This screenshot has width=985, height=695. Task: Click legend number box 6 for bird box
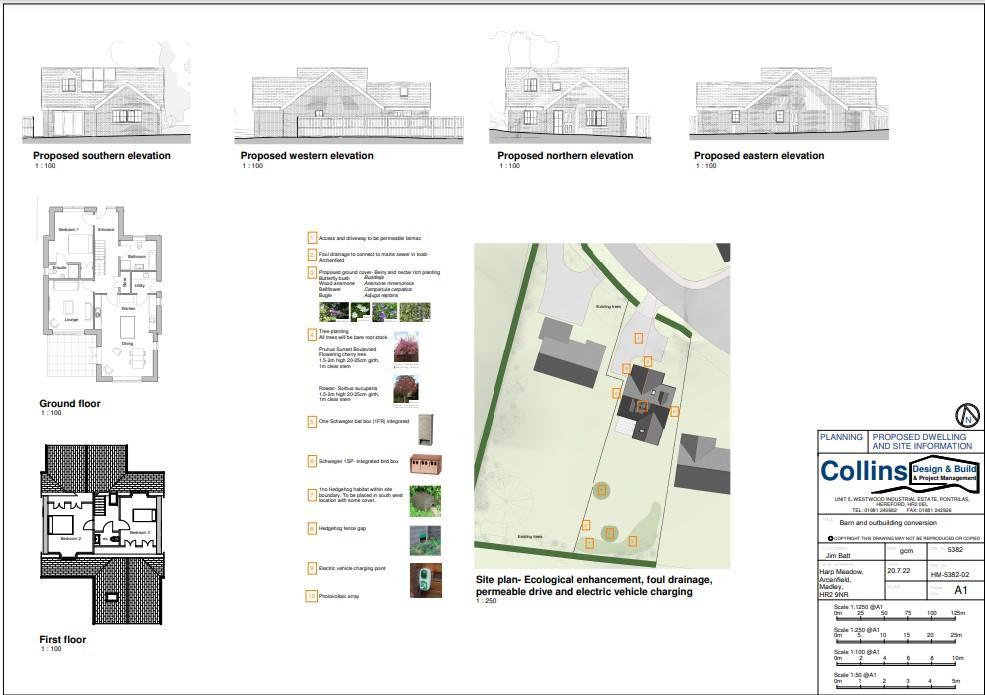click(x=312, y=461)
